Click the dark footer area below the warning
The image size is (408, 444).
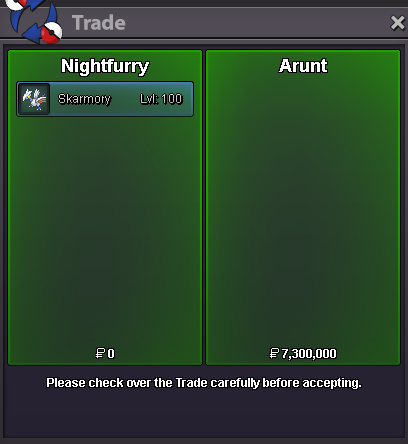204,415
